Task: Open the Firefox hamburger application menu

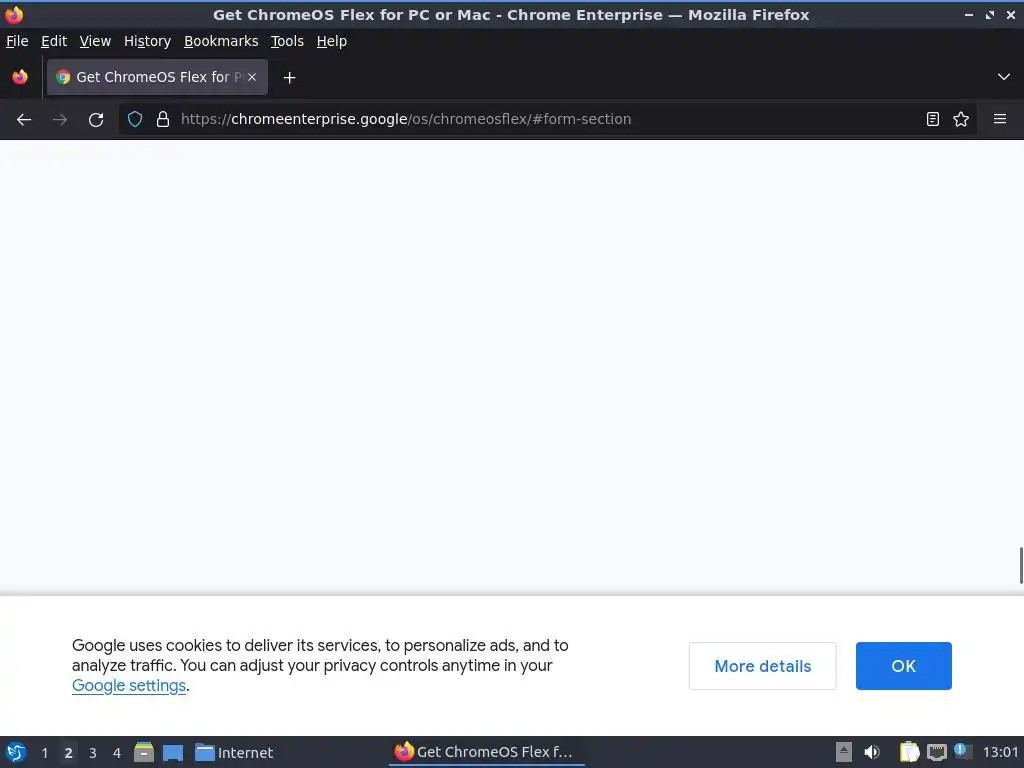Action: click(1000, 119)
